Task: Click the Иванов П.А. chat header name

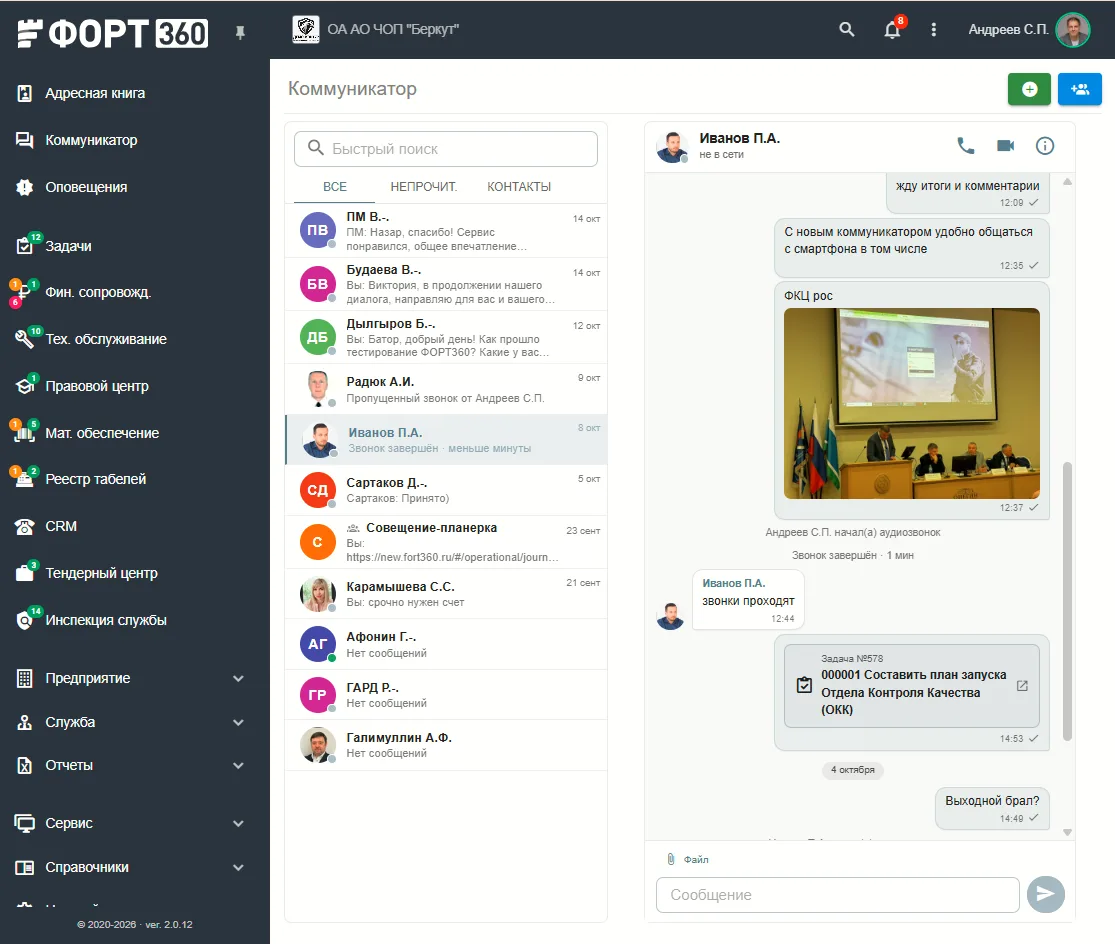Action: pos(740,138)
